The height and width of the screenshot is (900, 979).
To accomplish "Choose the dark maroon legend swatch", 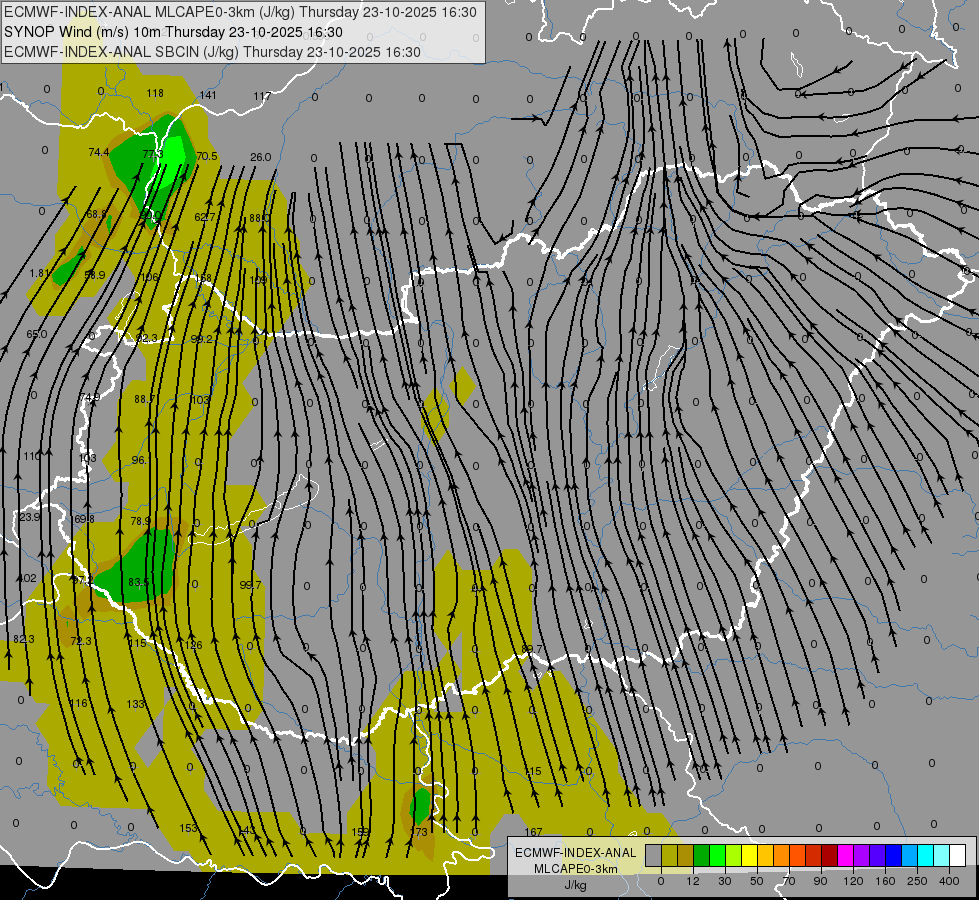I will click(x=830, y=855).
